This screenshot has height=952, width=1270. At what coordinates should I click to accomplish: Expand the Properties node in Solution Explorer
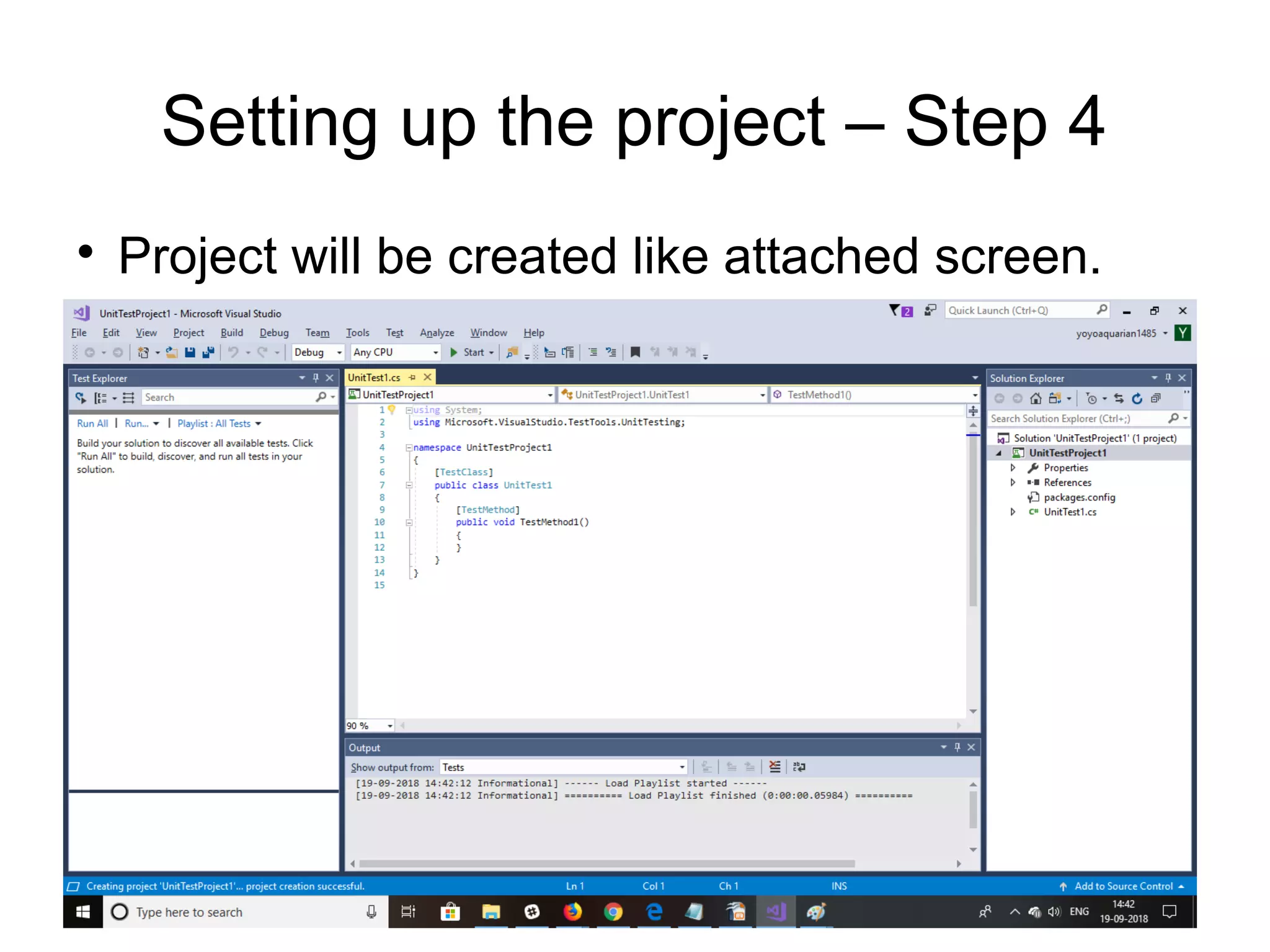pos(1013,468)
